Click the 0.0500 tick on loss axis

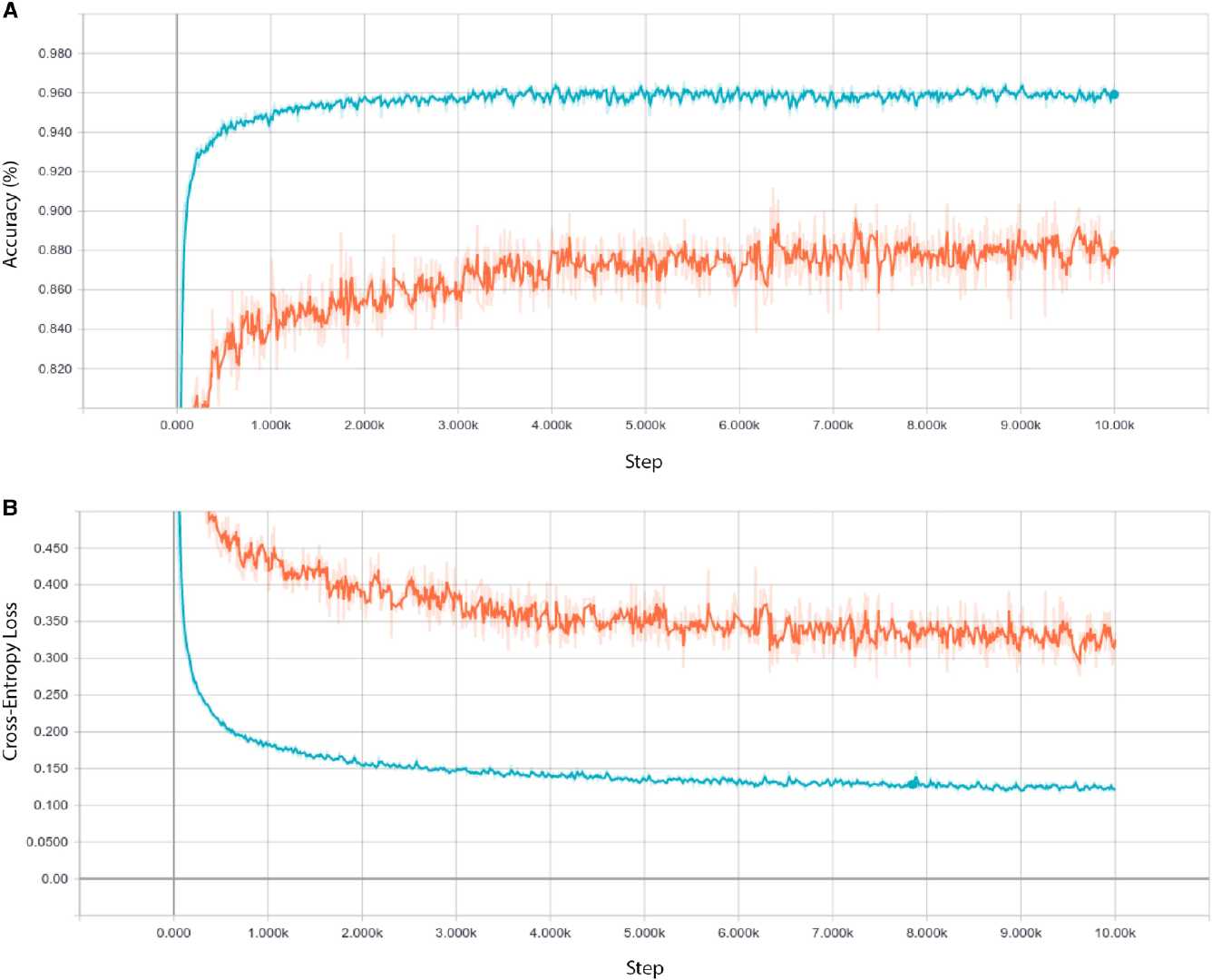pyautogui.click(x=48, y=842)
